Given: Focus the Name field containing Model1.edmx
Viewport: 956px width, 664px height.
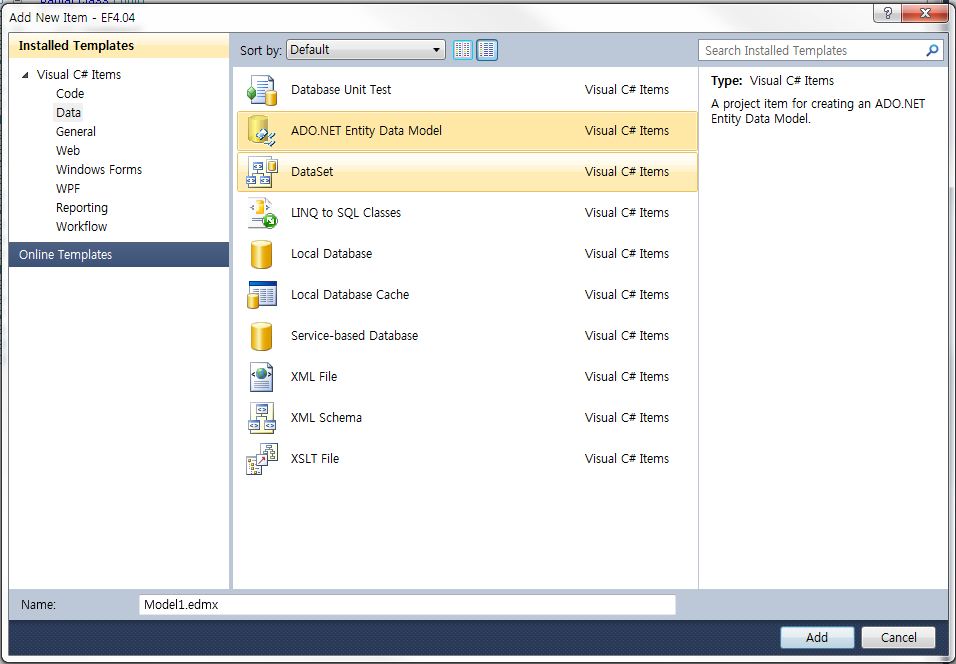Looking at the screenshot, I should point(407,605).
